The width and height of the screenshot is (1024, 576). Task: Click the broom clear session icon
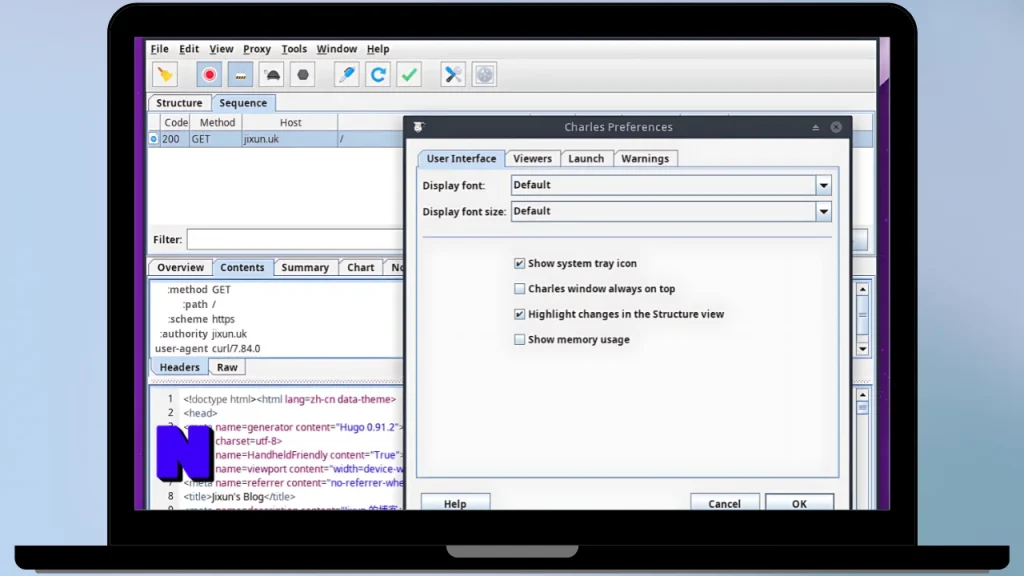coord(165,74)
